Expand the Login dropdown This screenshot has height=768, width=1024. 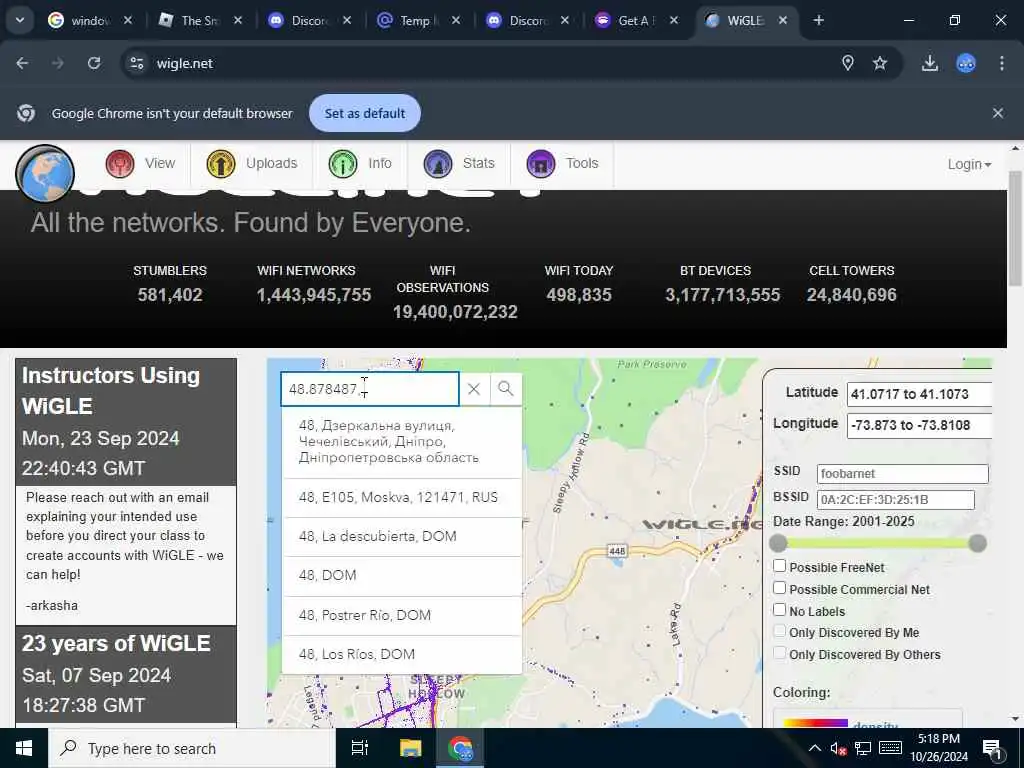(969, 165)
